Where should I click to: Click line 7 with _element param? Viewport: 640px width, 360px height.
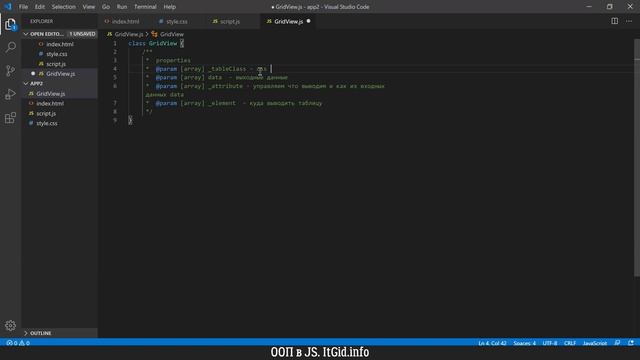point(234,103)
